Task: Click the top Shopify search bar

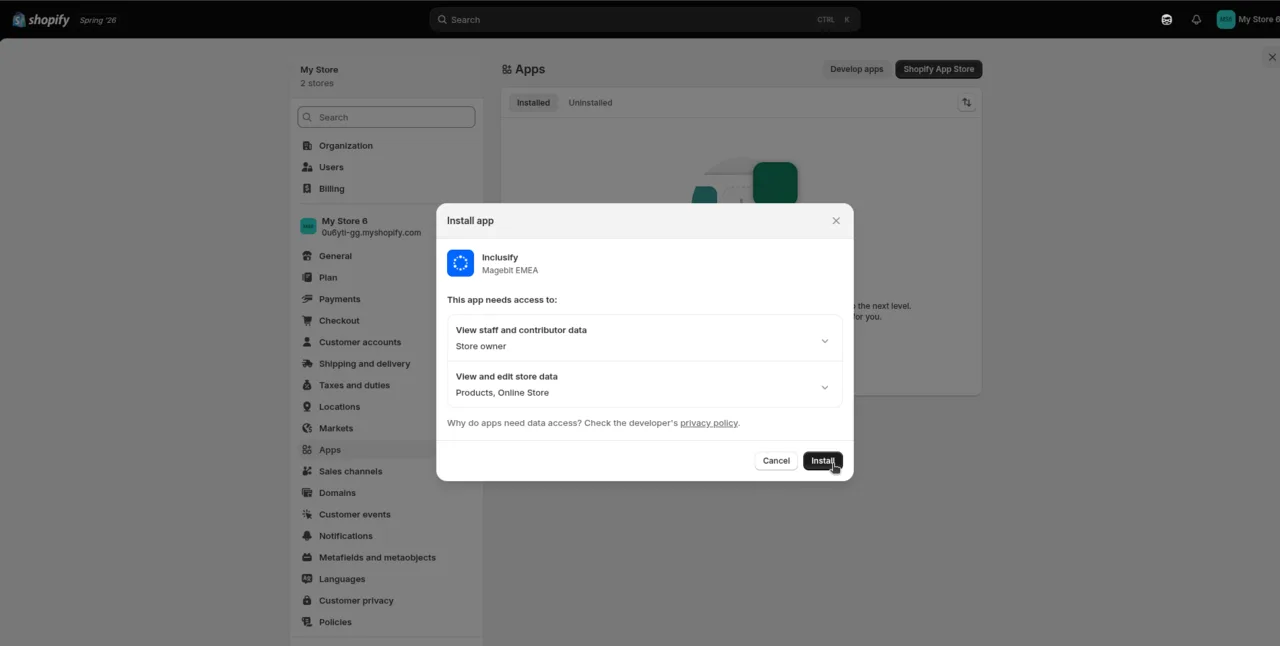Action: point(645,20)
